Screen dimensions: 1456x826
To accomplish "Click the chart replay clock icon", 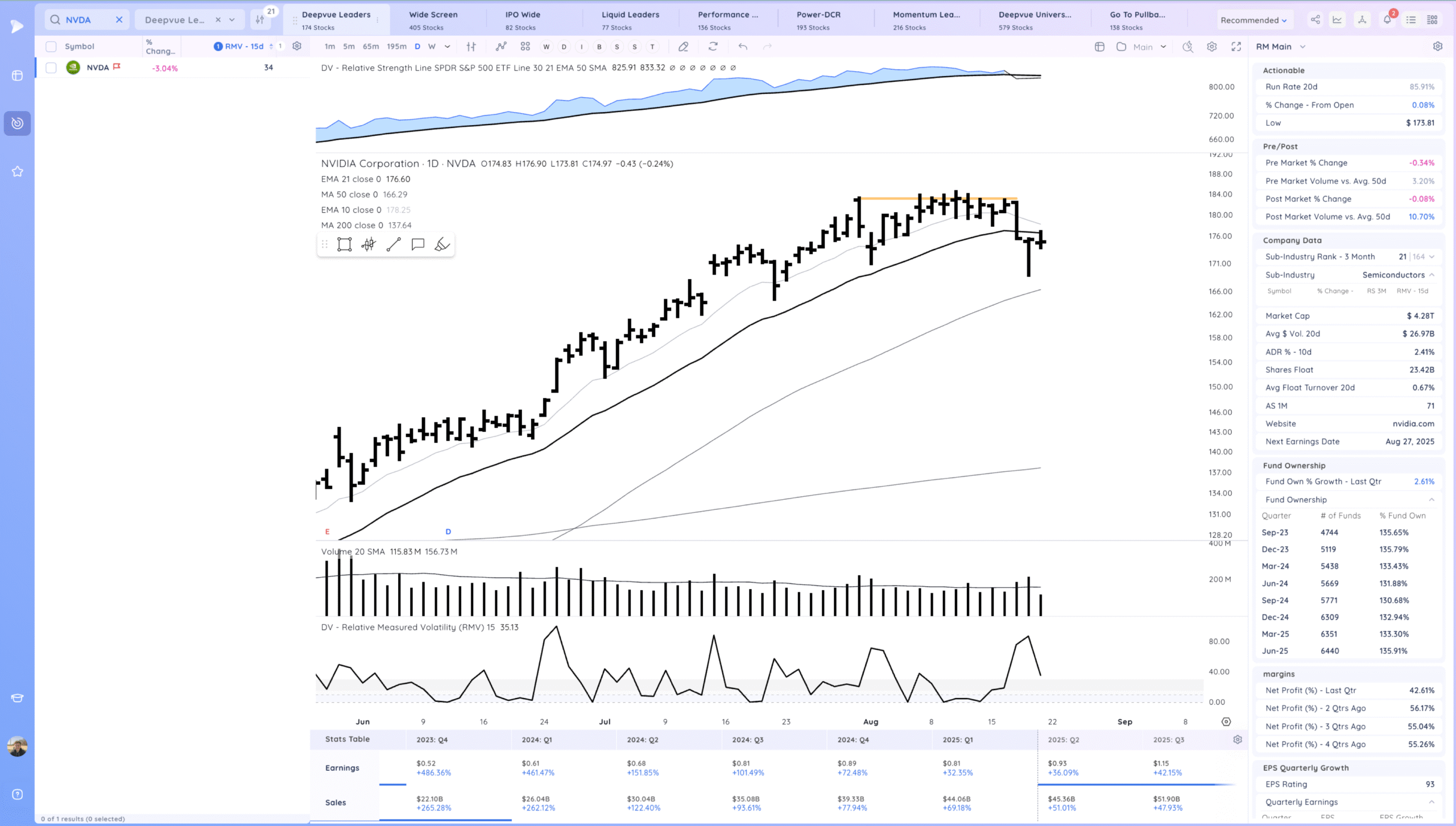I will (x=1188, y=47).
